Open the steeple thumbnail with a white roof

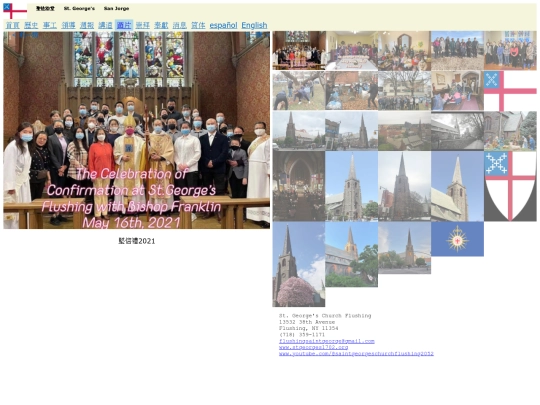coord(457,186)
